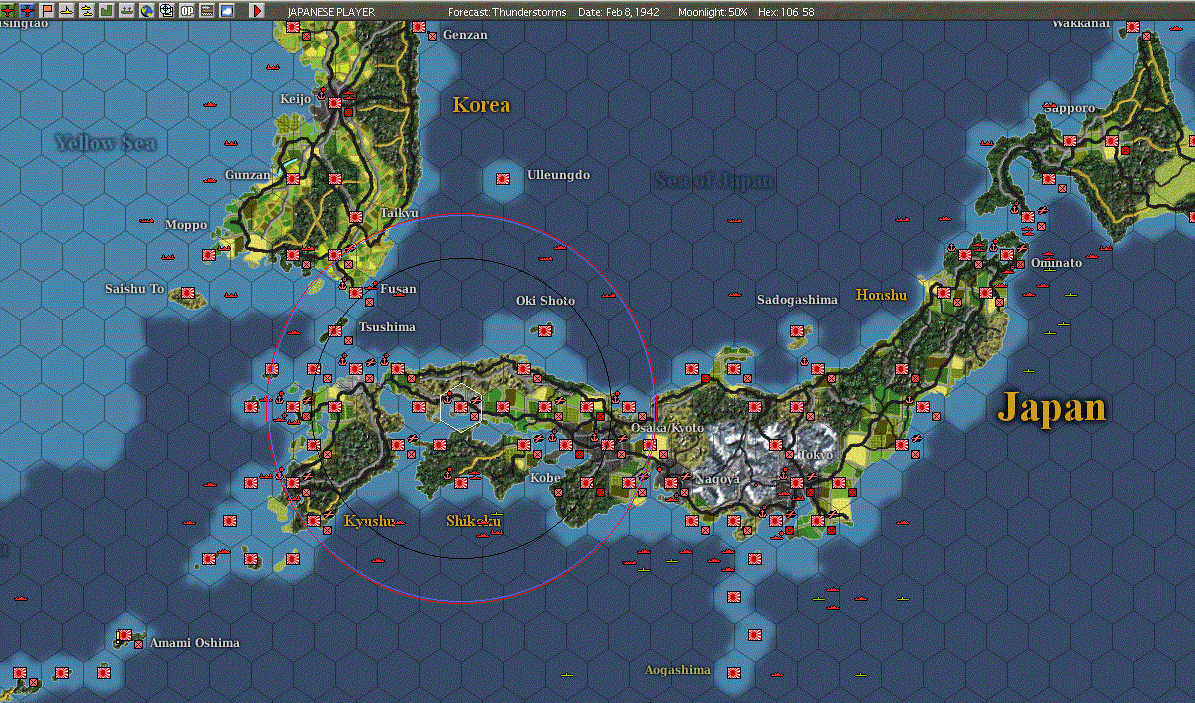This screenshot has height=703, width=1195.
Task: Click the Hex: 106 58 coordinate readout
Action: click(x=786, y=12)
